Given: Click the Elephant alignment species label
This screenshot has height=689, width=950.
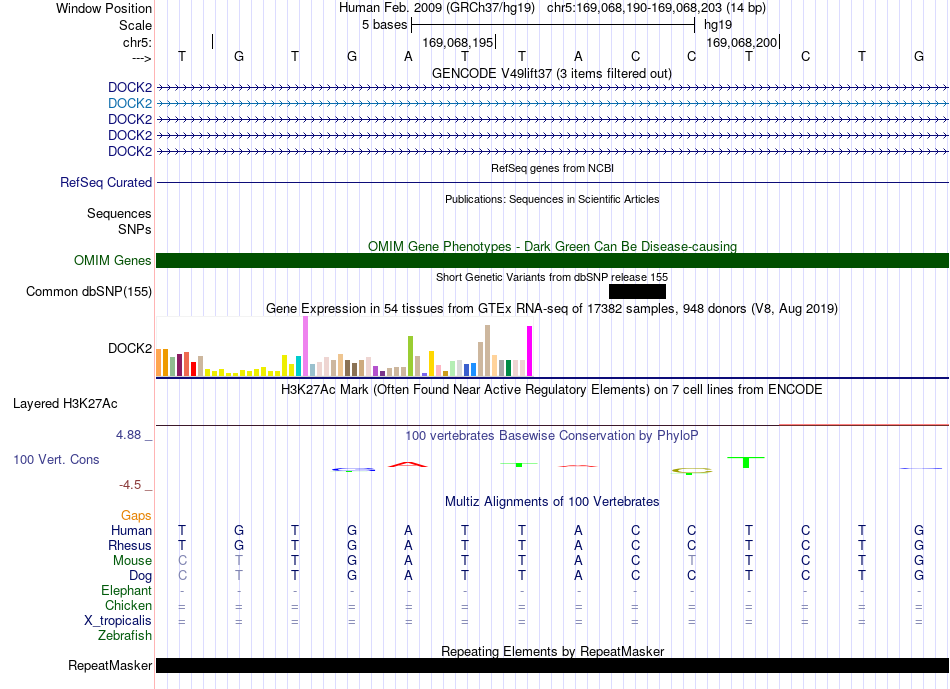Looking at the screenshot, I should [x=127, y=590].
